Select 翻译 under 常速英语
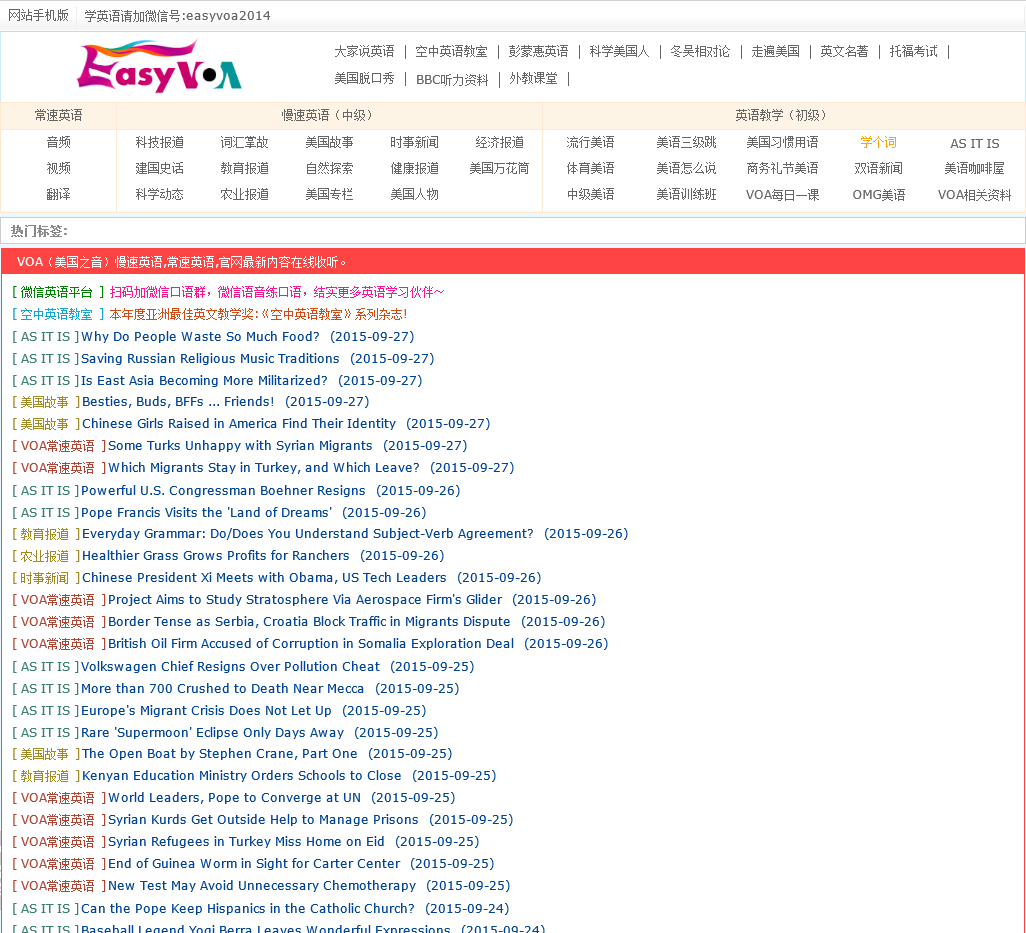 [58, 194]
